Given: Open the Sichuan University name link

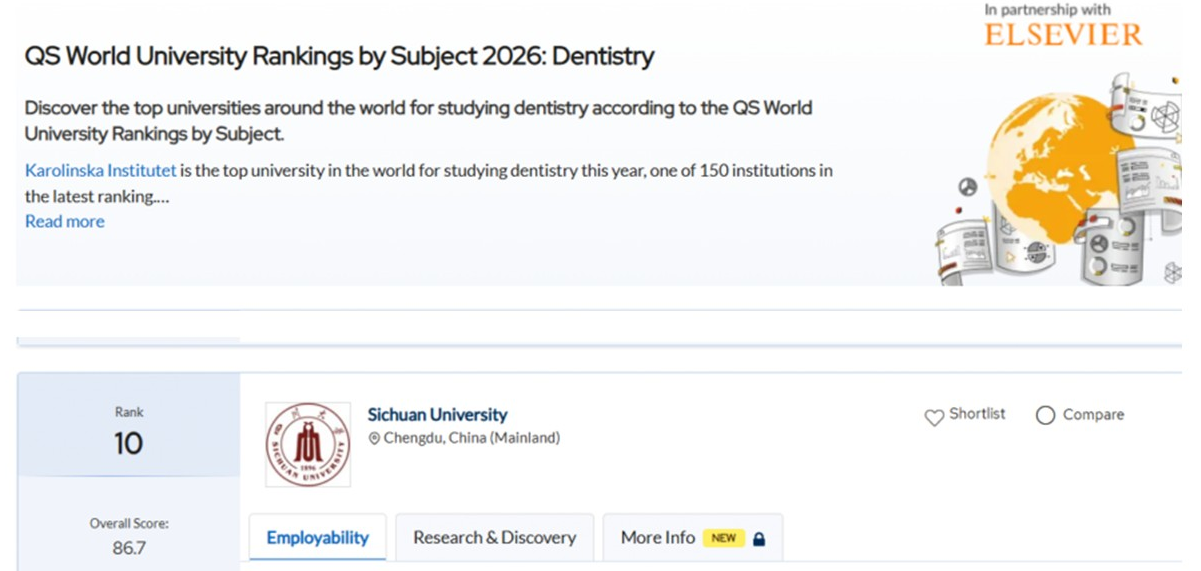Looking at the screenshot, I should [437, 414].
